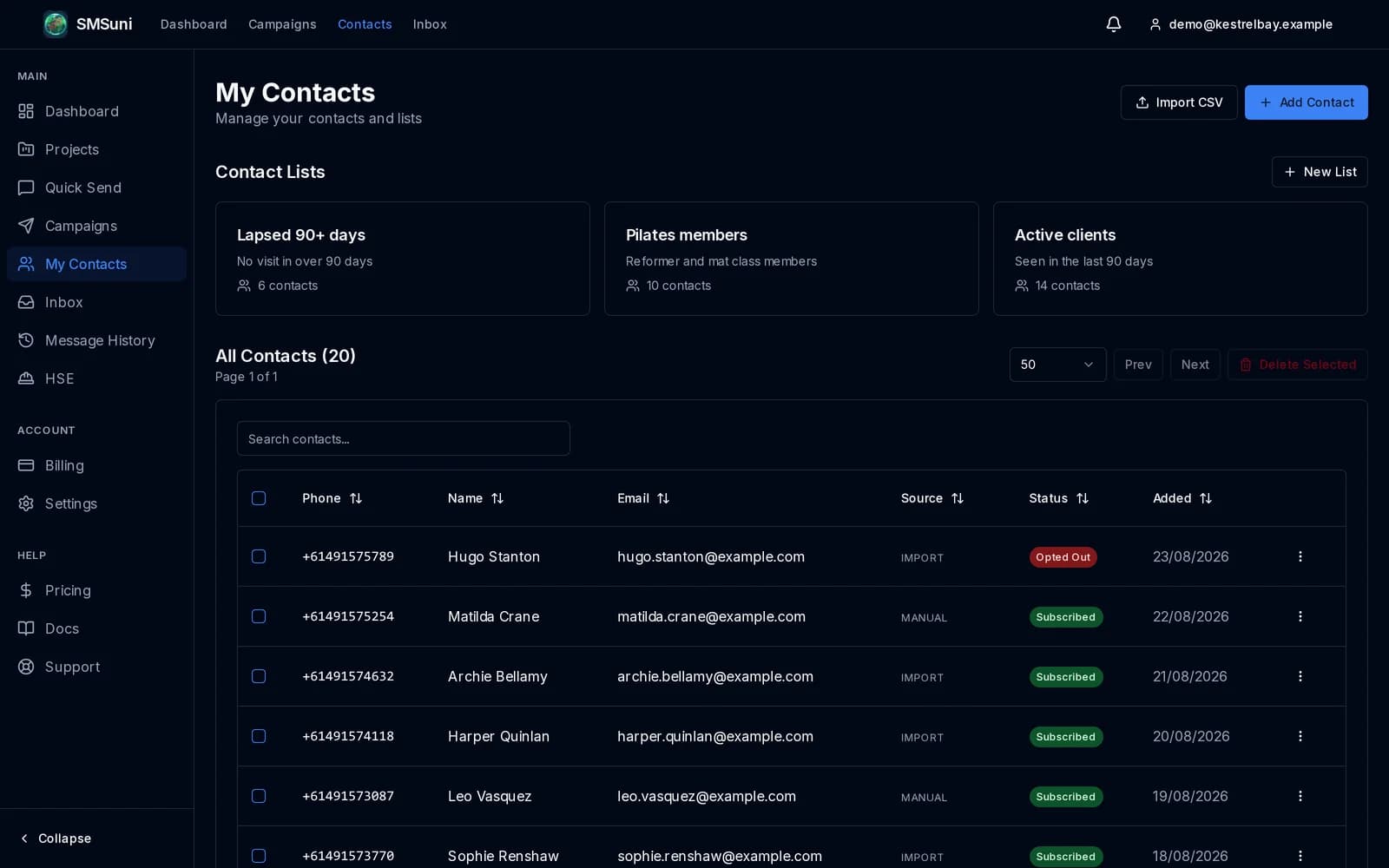Click the SMSuni logo icon
This screenshot has width=1389, height=868.
pyautogui.click(x=56, y=24)
